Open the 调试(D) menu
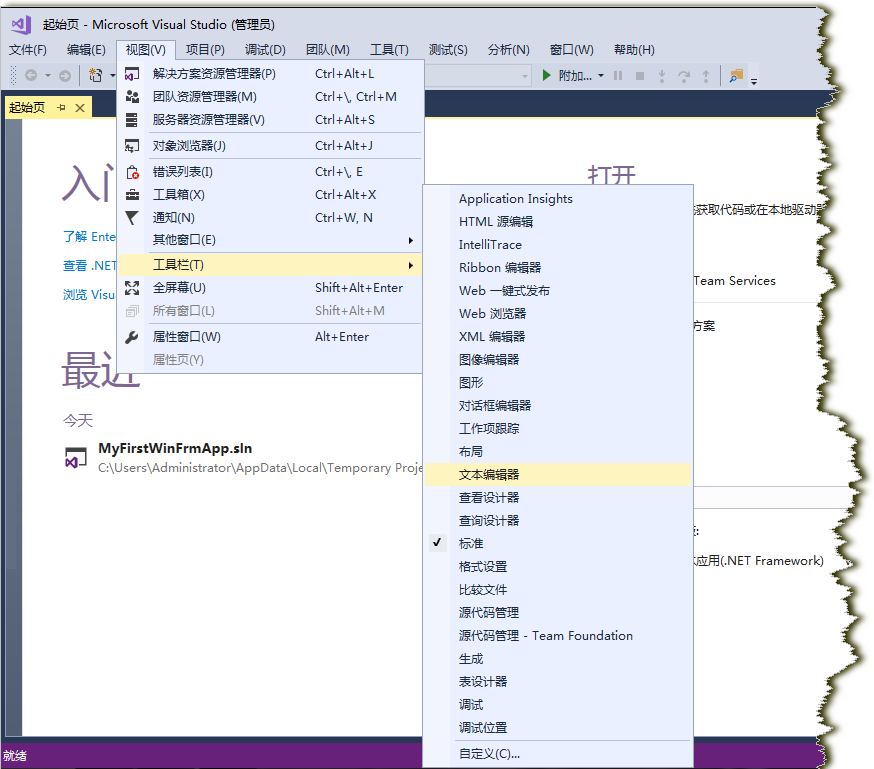This screenshot has width=874, height=769. click(265, 50)
